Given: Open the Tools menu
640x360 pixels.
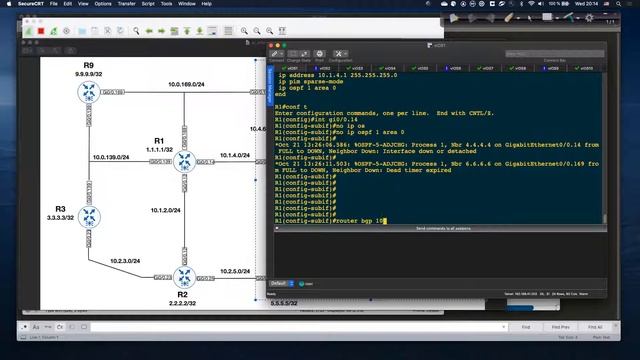Looking at the screenshot, I should (x=166, y=4).
